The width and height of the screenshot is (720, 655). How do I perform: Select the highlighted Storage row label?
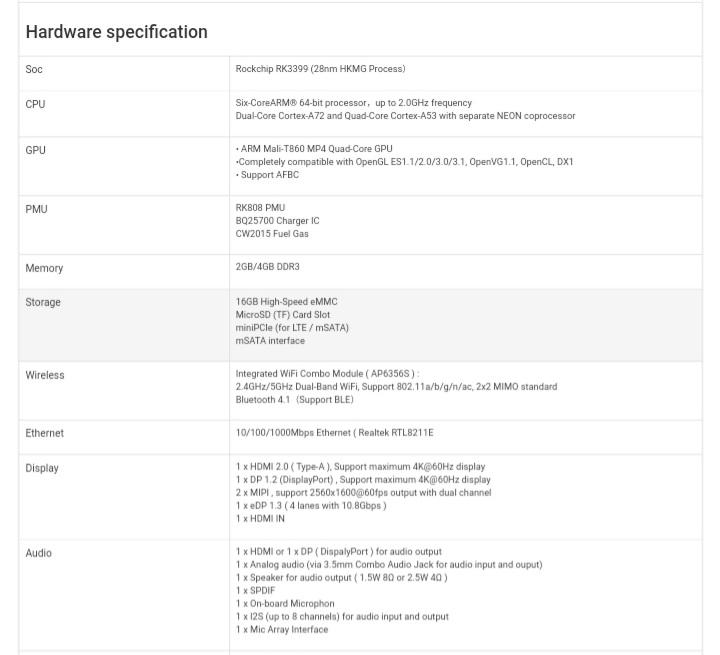[43, 302]
